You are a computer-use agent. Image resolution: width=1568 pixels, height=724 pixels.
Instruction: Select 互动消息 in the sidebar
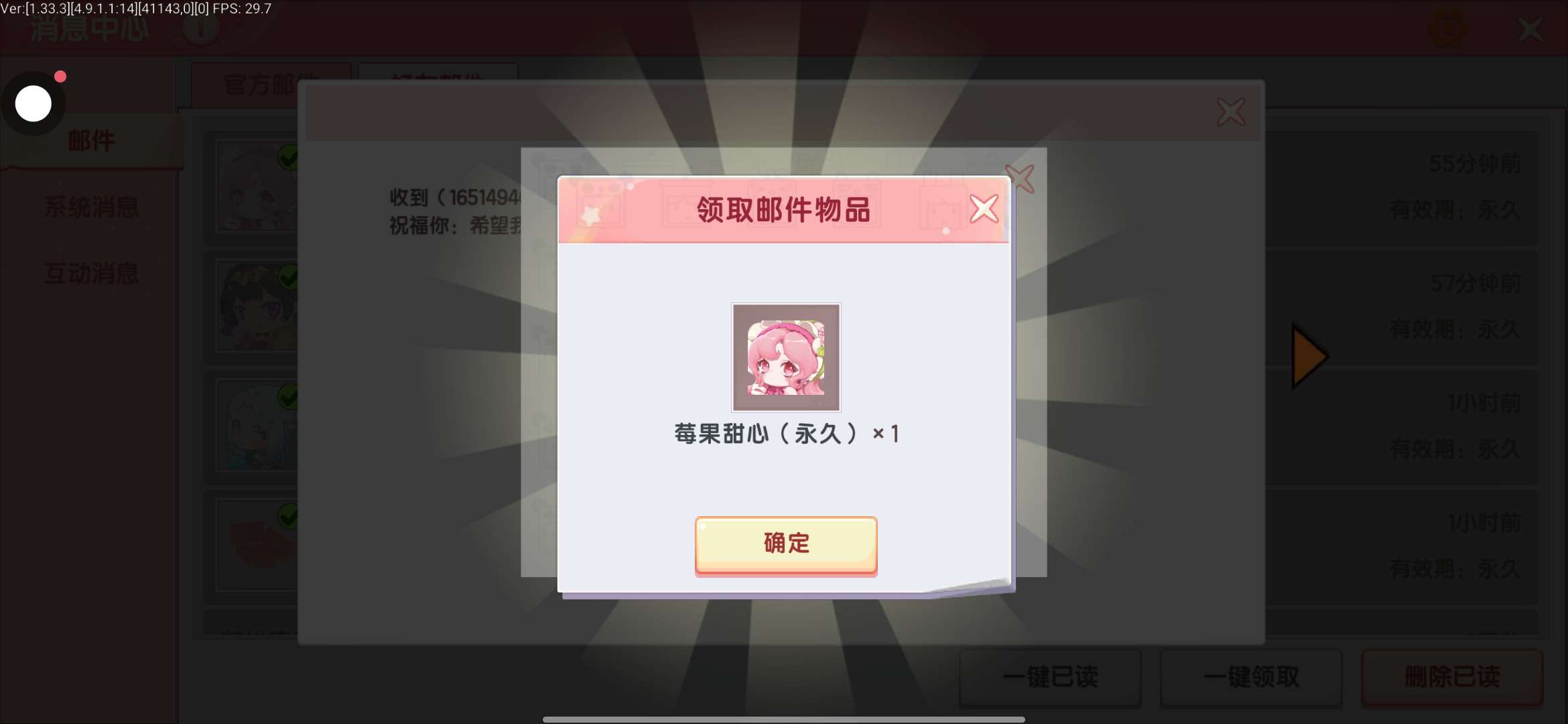92,274
